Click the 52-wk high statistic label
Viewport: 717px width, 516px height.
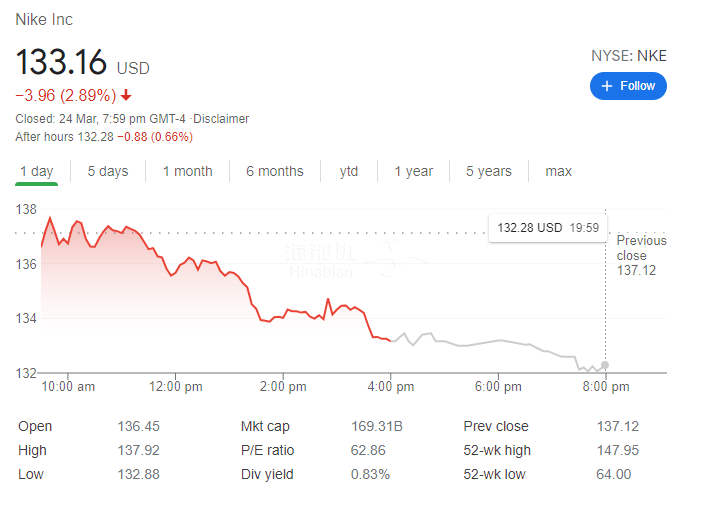point(497,450)
